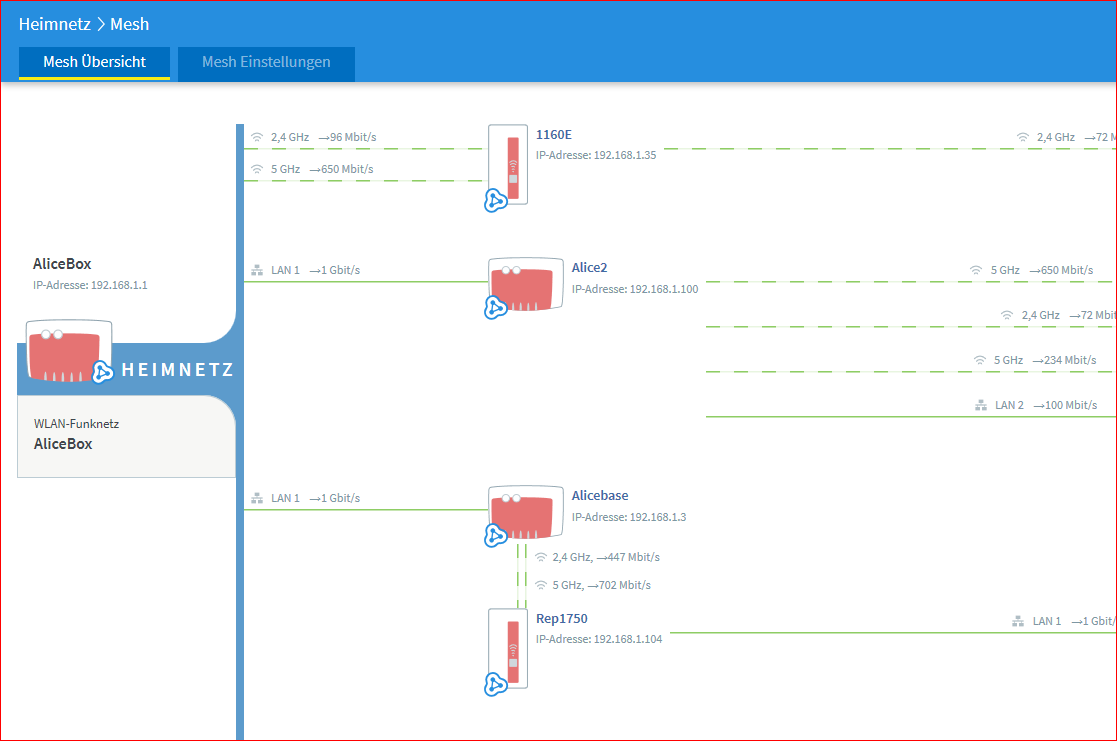
Task: Click the 2,4 GHz, 447 Mbit/s label
Action: coord(606,557)
